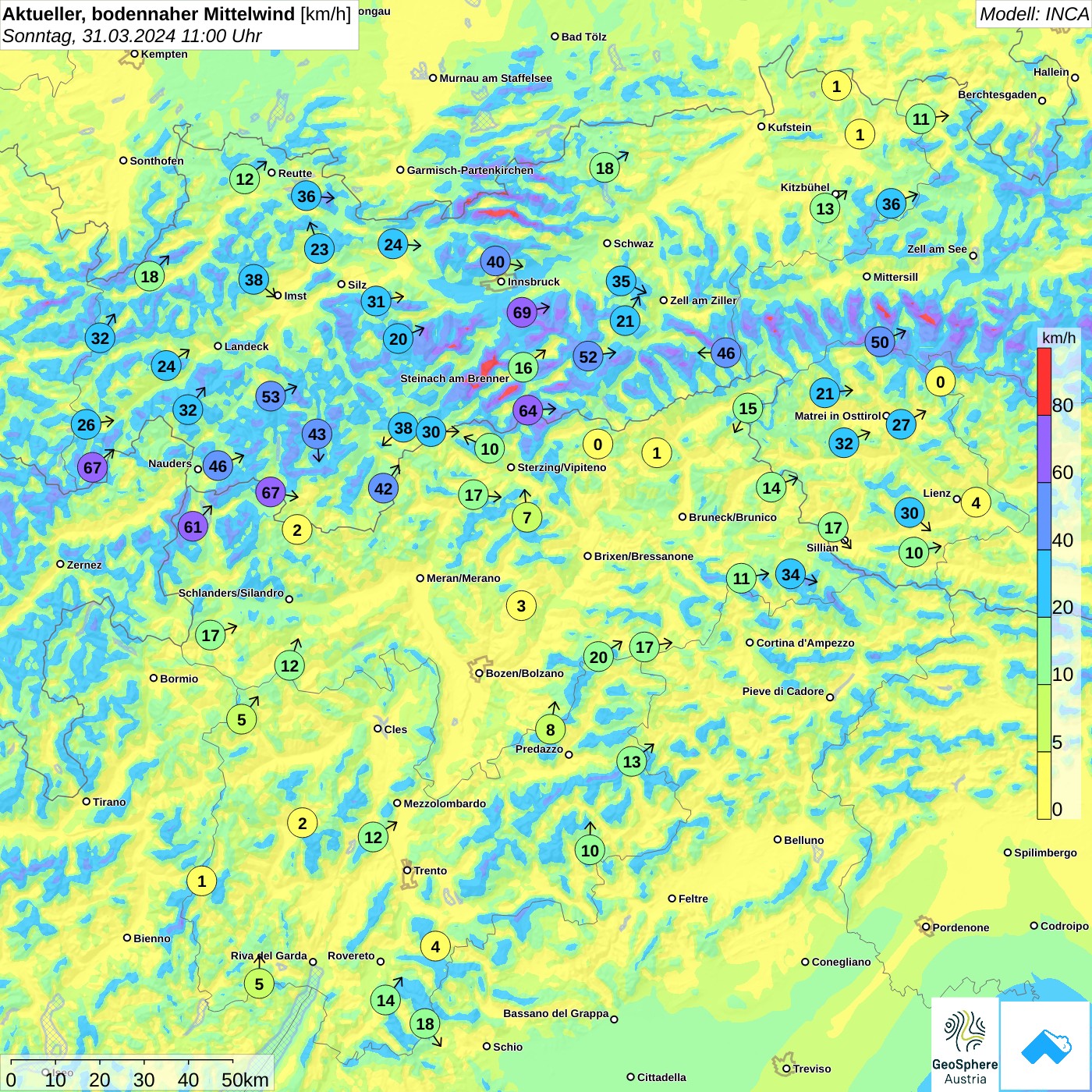The image size is (1092, 1092).
Task: Click the map title Aktueller, bodennaher Mittelwind
Action: click(x=149, y=14)
